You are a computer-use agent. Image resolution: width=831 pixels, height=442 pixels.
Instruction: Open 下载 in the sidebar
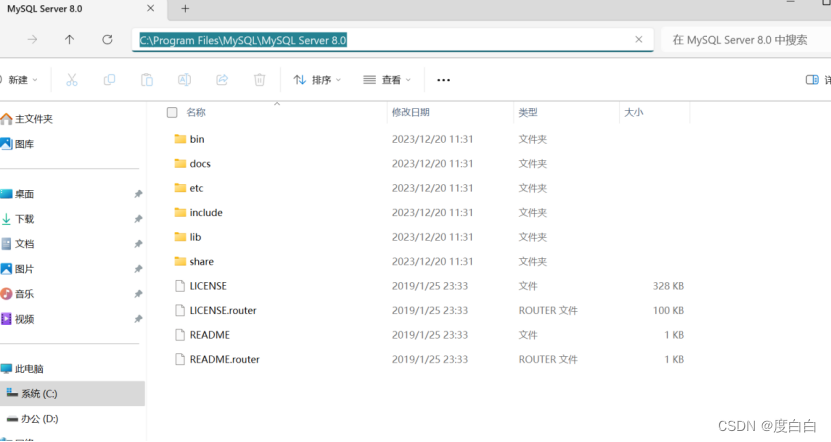click(17, 219)
